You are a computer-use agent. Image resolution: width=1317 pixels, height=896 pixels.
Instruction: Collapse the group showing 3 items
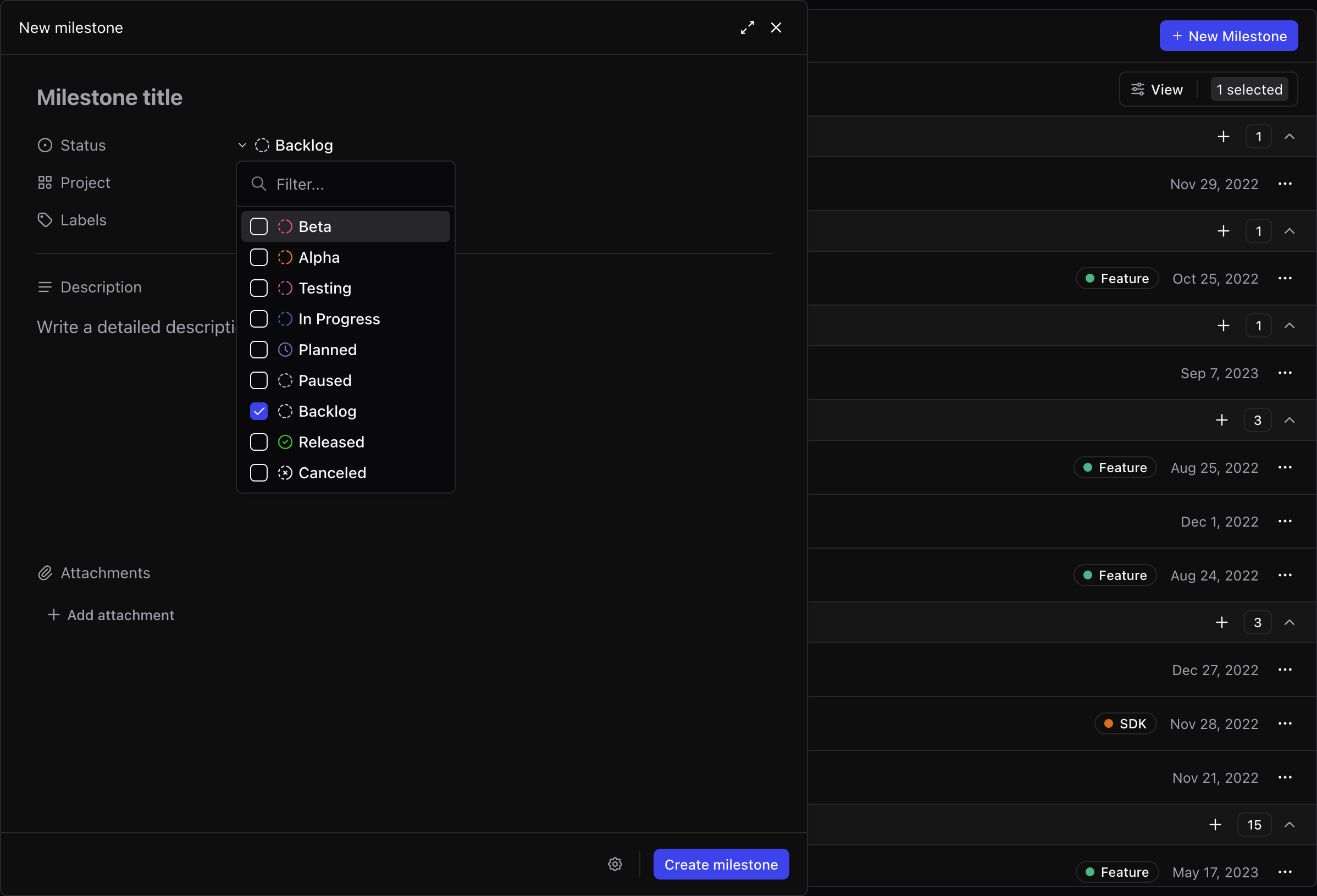click(1290, 419)
